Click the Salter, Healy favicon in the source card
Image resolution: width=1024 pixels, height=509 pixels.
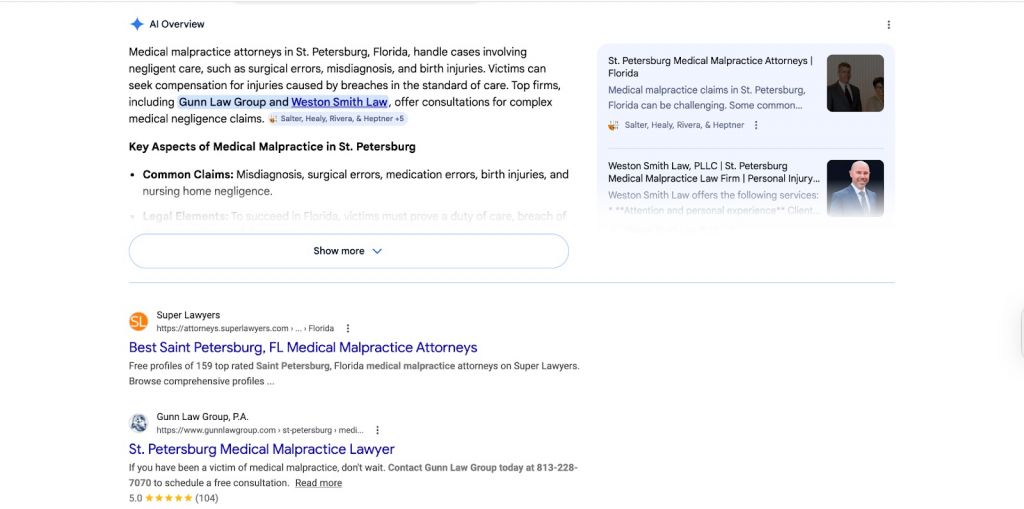(613, 125)
